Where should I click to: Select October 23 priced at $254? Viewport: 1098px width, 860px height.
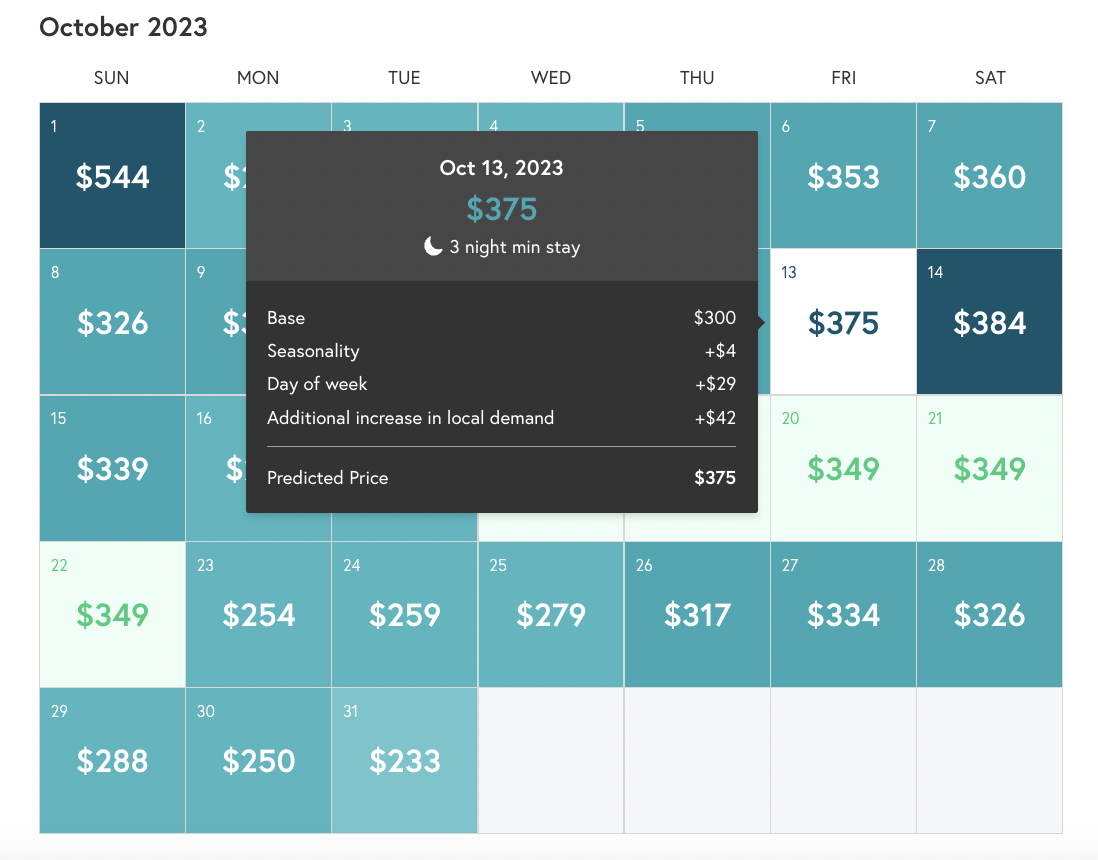coord(258,614)
